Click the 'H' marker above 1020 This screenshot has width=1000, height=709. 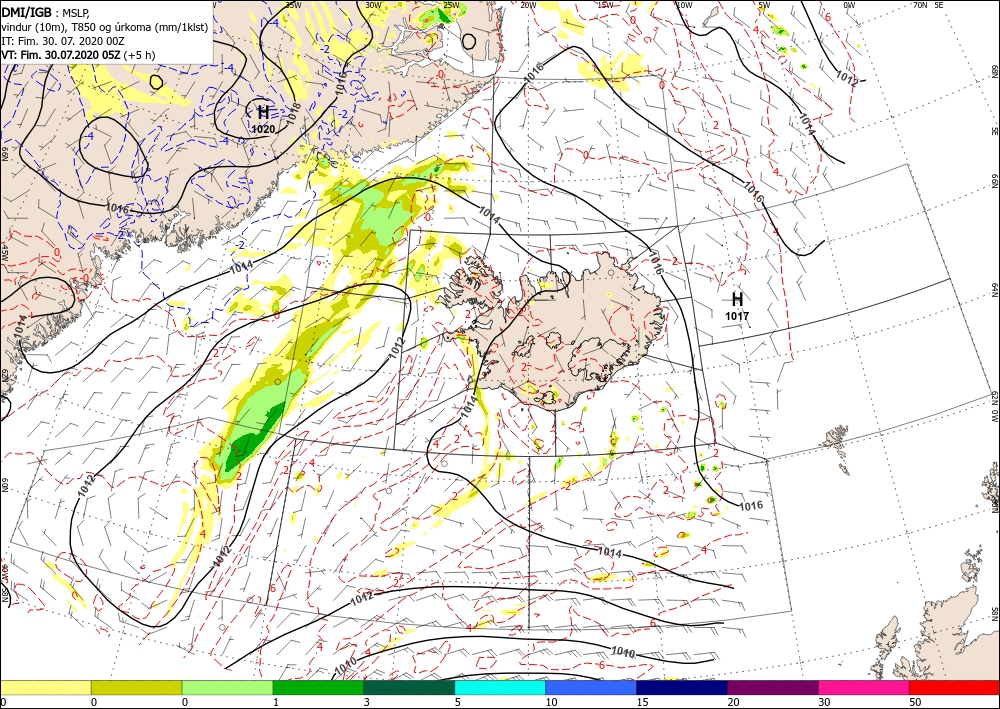coord(263,113)
